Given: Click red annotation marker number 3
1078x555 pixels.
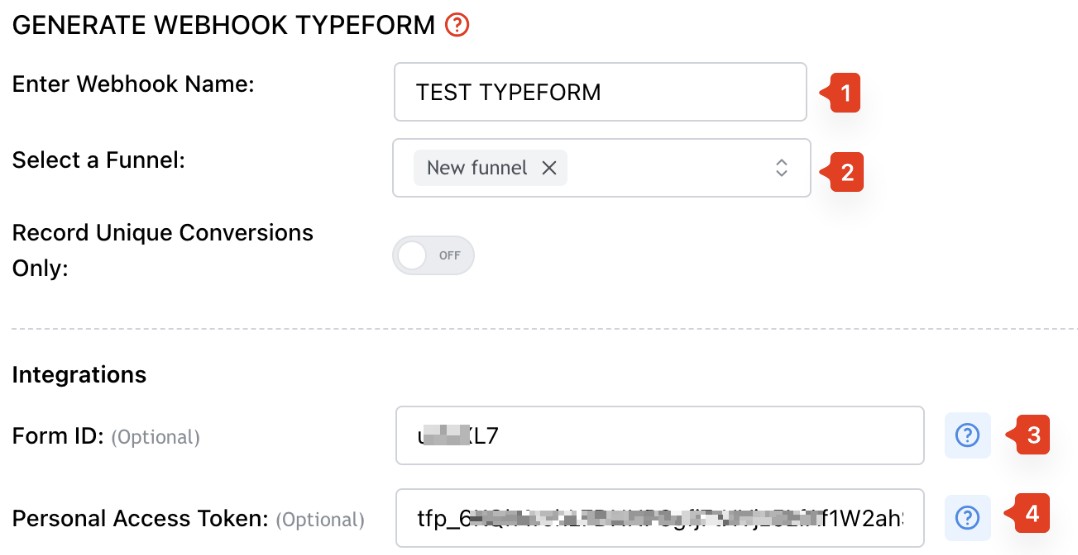Looking at the screenshot, I should (x=1028, y=435).
